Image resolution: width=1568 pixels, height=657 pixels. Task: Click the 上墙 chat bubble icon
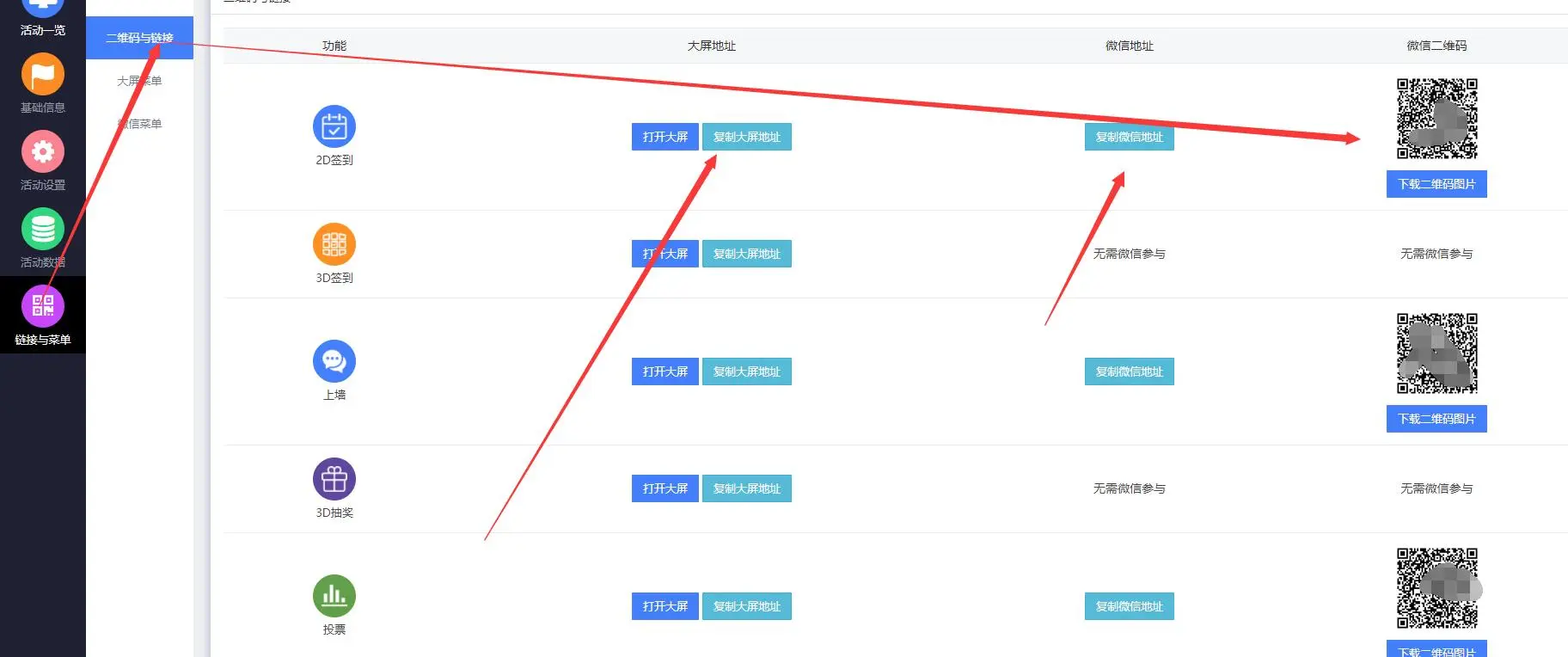pyautogui.click(x=334, y=361)
